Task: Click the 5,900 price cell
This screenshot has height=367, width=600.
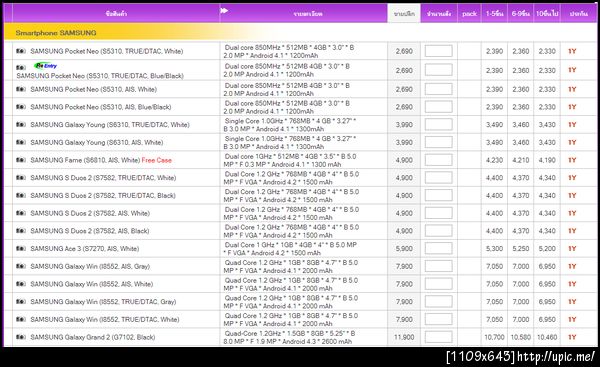Action: (404, 248)
